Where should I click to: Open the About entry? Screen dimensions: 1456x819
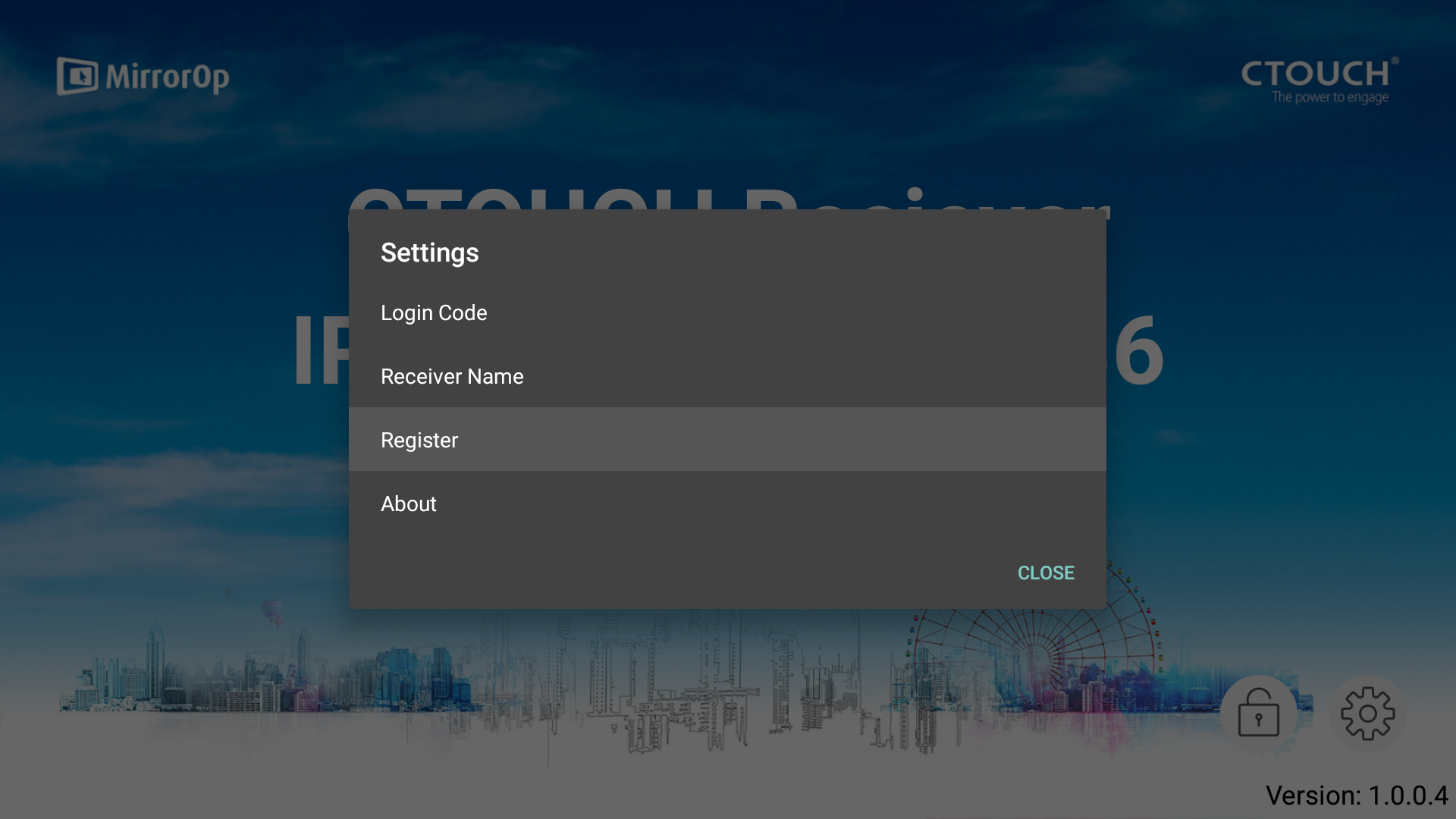click(409, 504)
